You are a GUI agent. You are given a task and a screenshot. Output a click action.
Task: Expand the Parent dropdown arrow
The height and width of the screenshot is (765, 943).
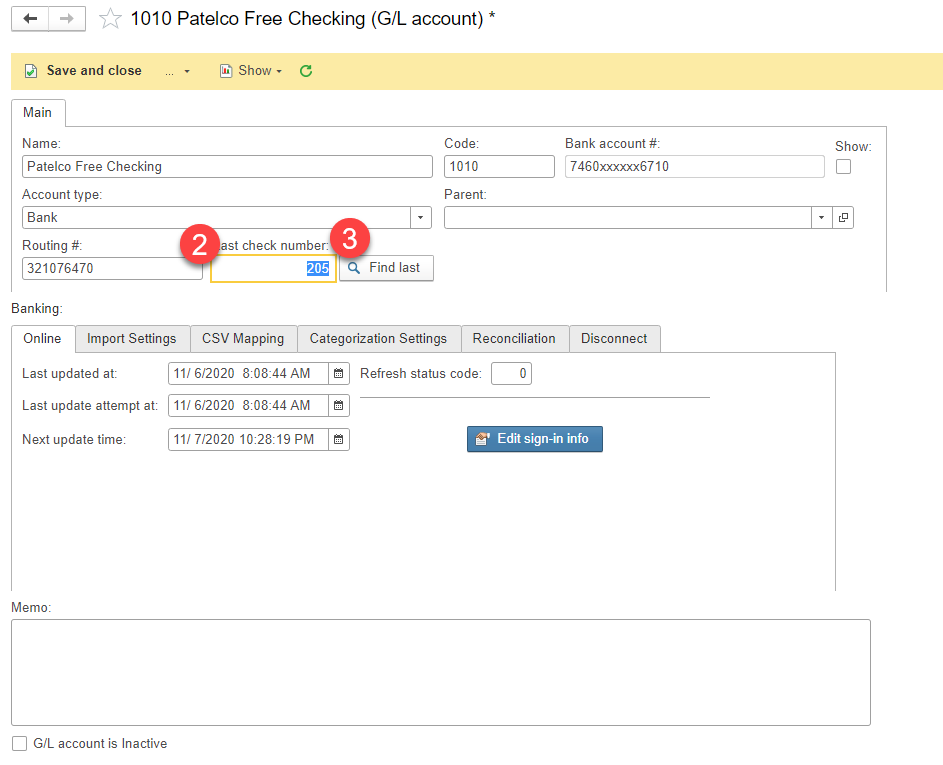pos(822,218)
